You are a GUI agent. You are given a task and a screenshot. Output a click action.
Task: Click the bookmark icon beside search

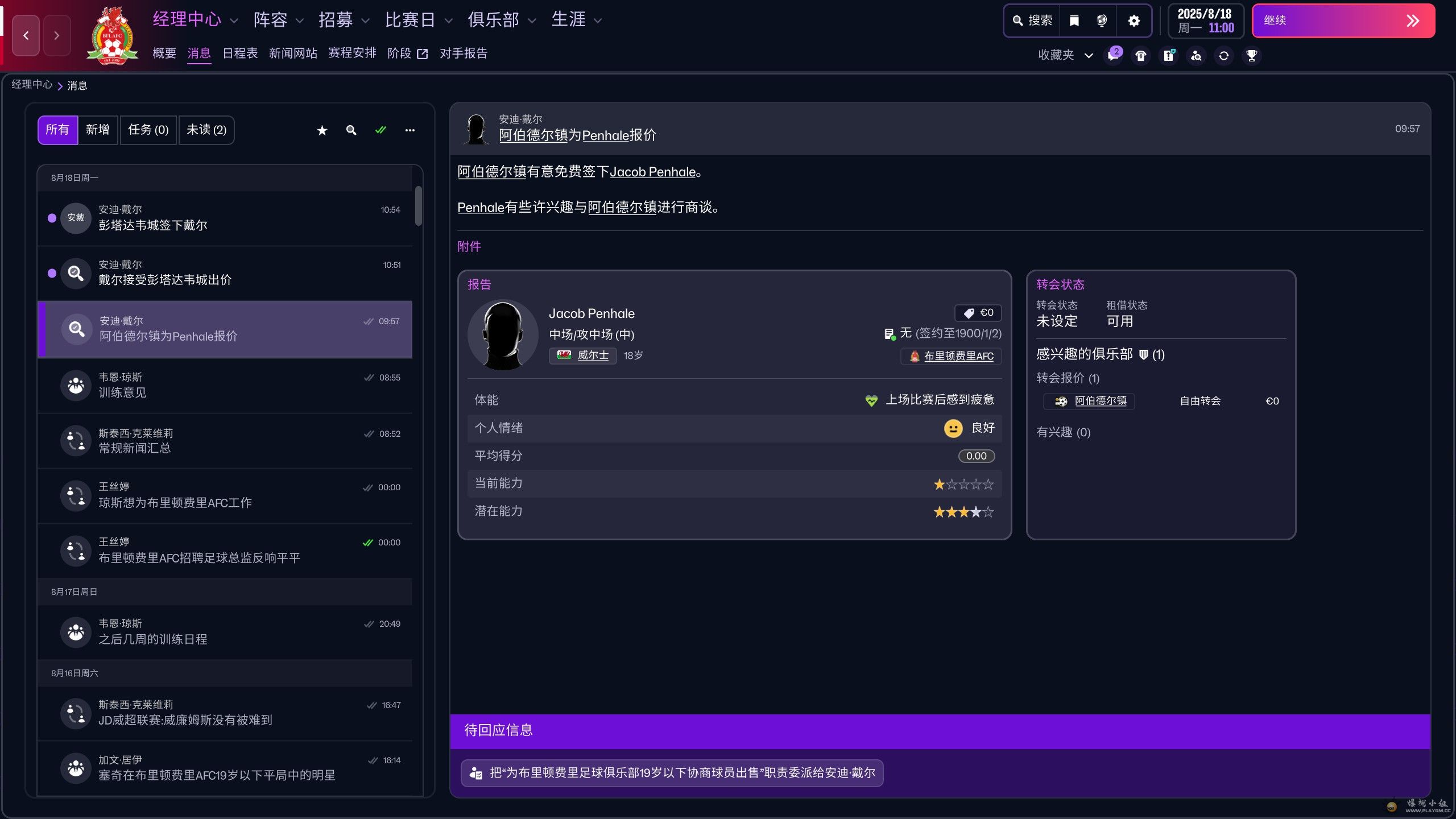tap(1074, 21)
